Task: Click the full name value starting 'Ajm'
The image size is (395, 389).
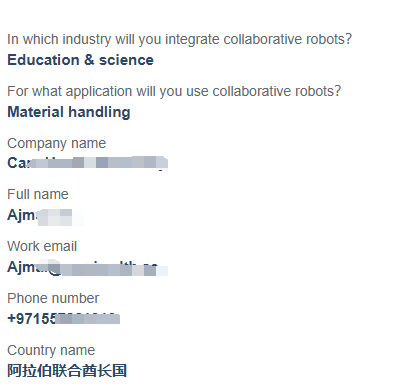Action: click(x=45, y=216)
